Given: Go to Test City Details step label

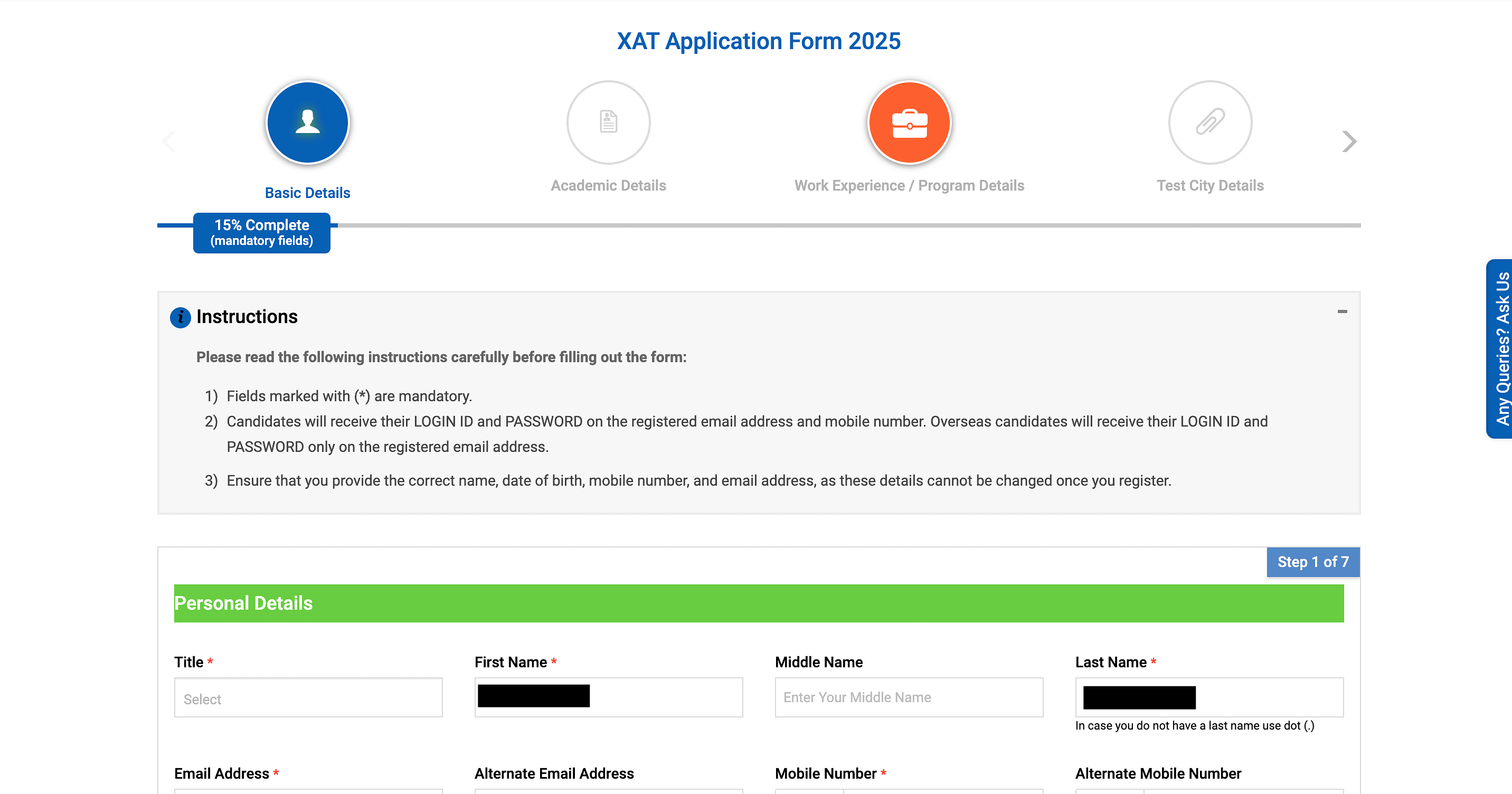Looking at the screenshot, I should pos(1209,185).
